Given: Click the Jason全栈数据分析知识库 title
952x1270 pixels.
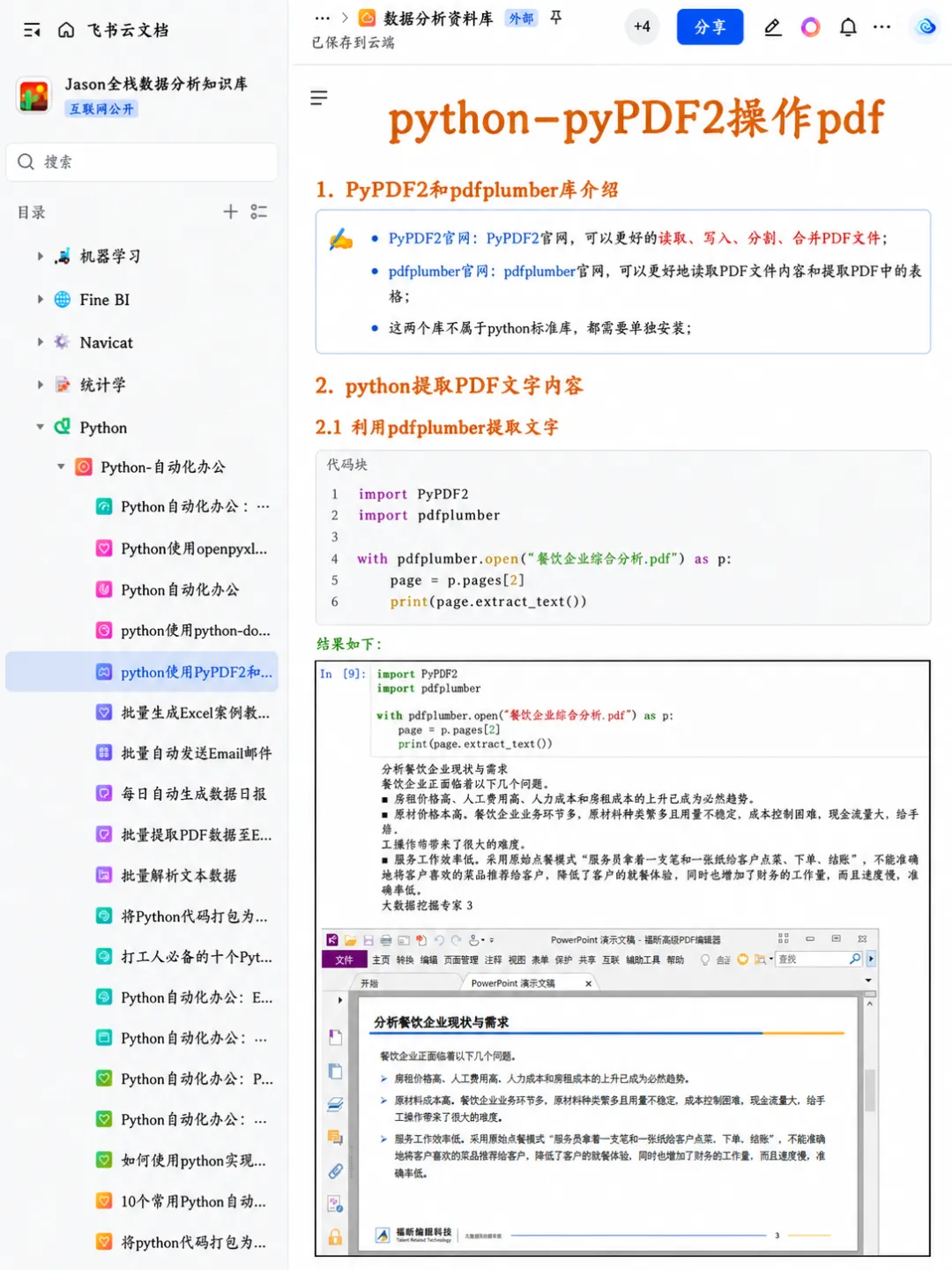Looking at the screenshot, I should point(156,84).
